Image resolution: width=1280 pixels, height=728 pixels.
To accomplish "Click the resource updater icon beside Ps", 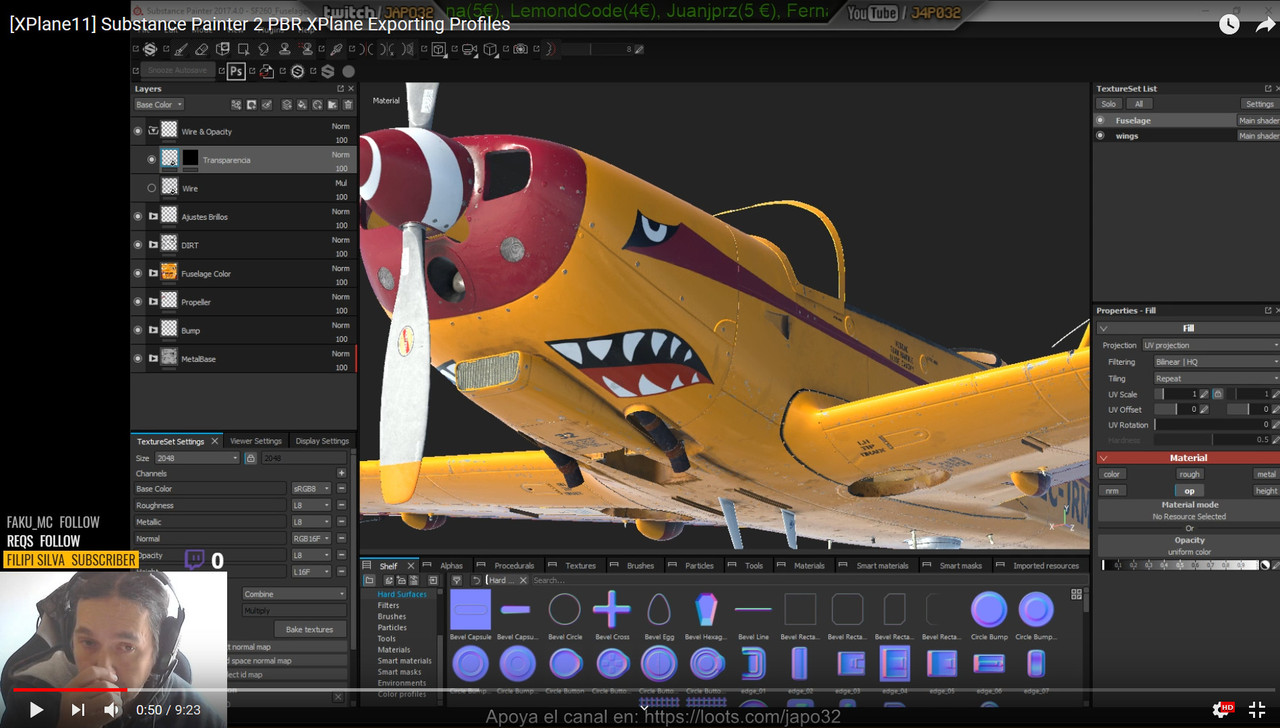I will (267, 71).
